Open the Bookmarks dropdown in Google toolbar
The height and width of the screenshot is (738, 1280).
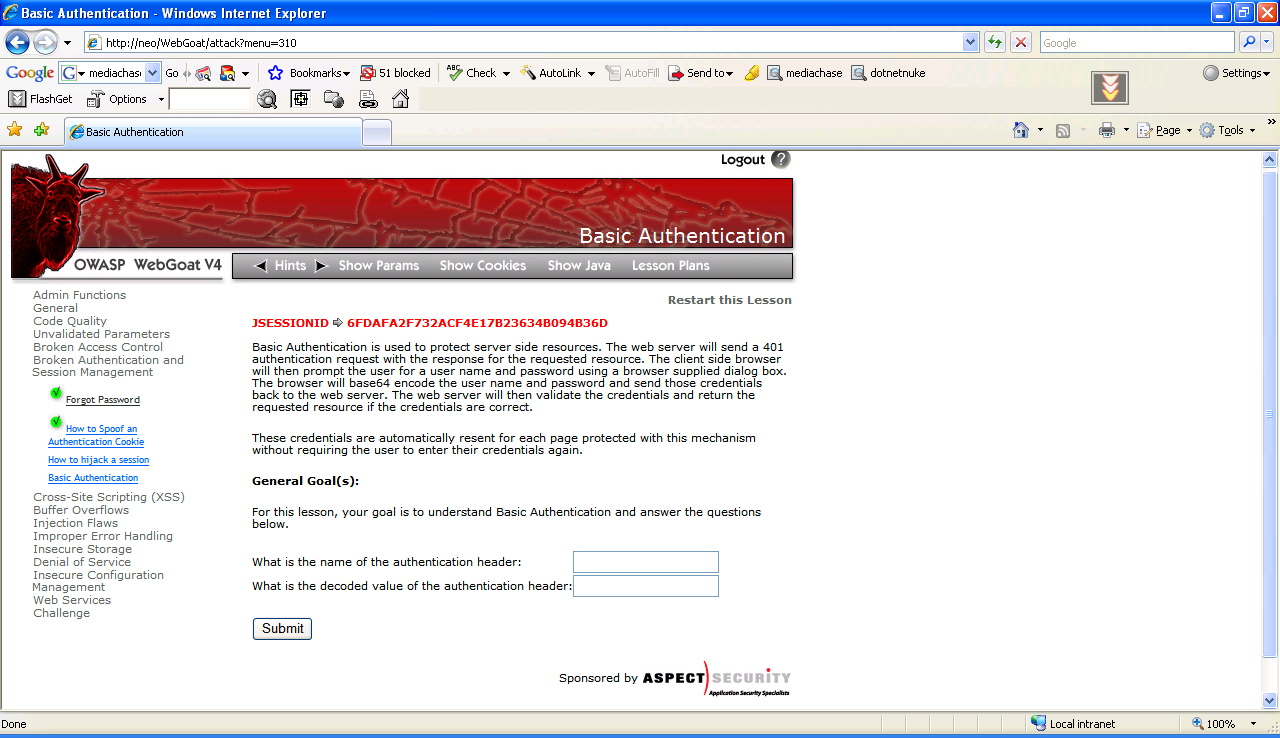click(309, 73)
